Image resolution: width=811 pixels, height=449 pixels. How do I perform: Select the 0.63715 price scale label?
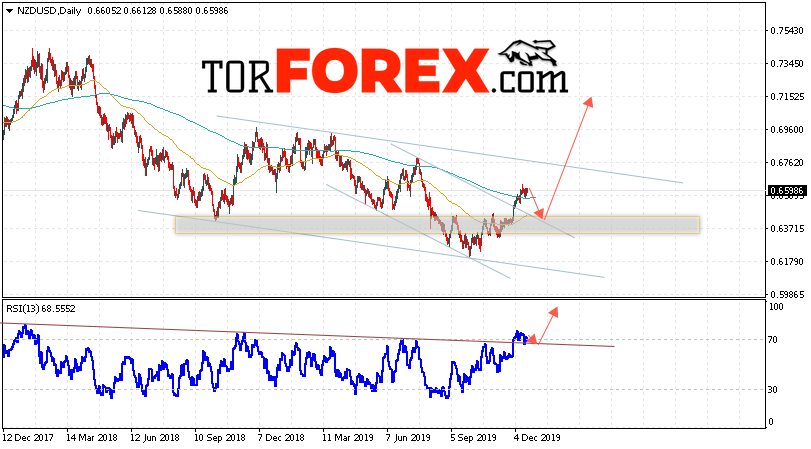787,229
